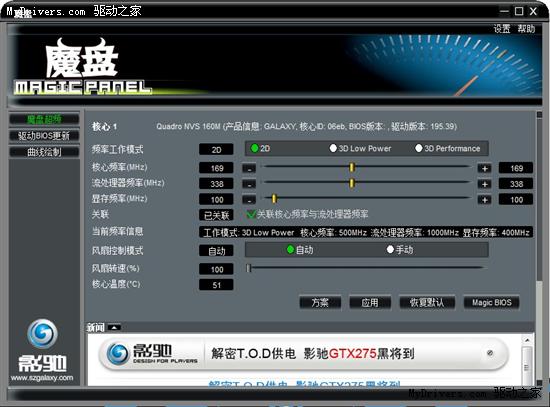Image resolution: width=550 pixels, height=407 pixels.
Task: Click the Galaxy logo in the sidebar
Action: (42, 333)
